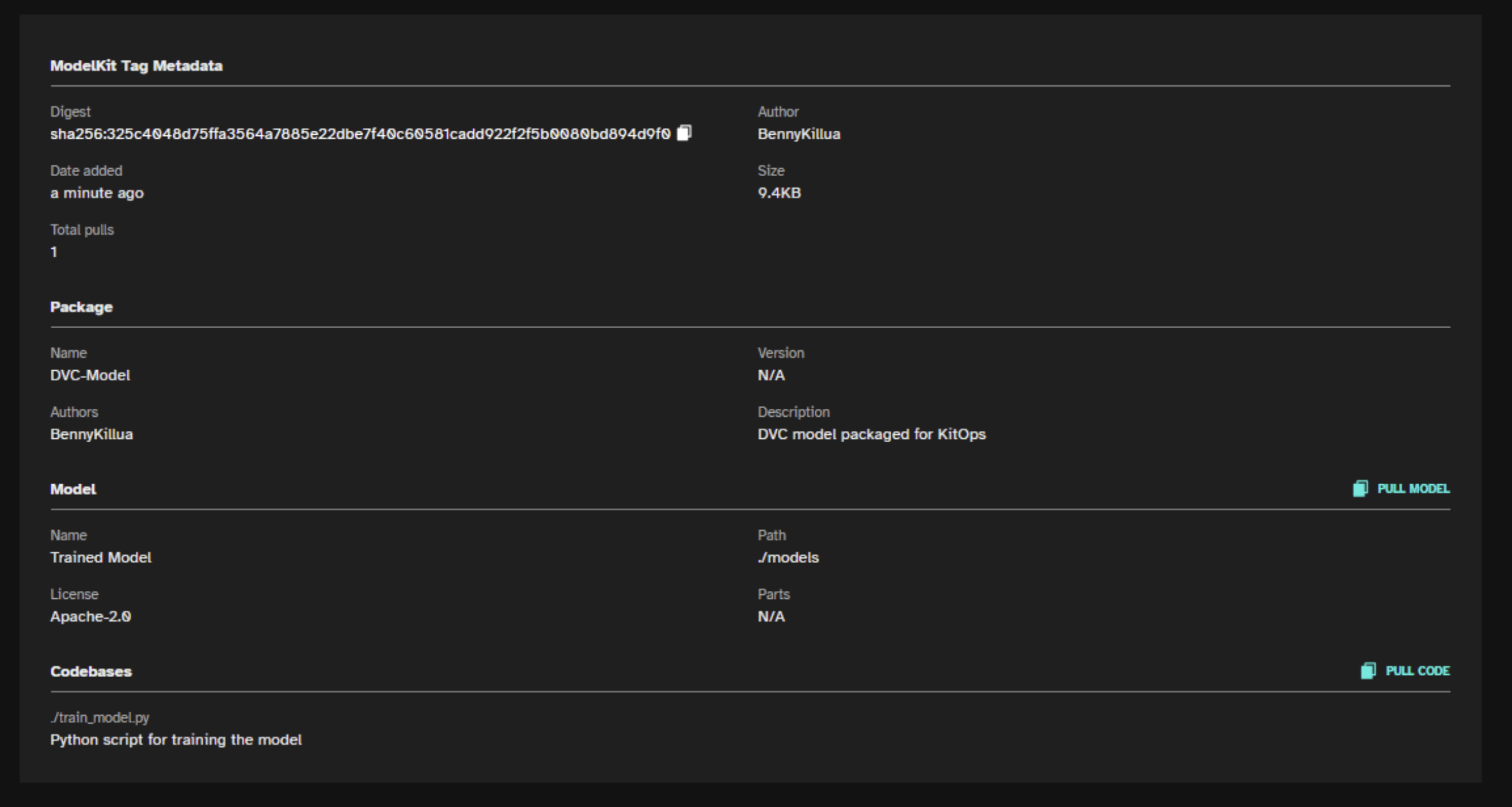
Task: Click the 'Size' field label
Action: point(771,171)
